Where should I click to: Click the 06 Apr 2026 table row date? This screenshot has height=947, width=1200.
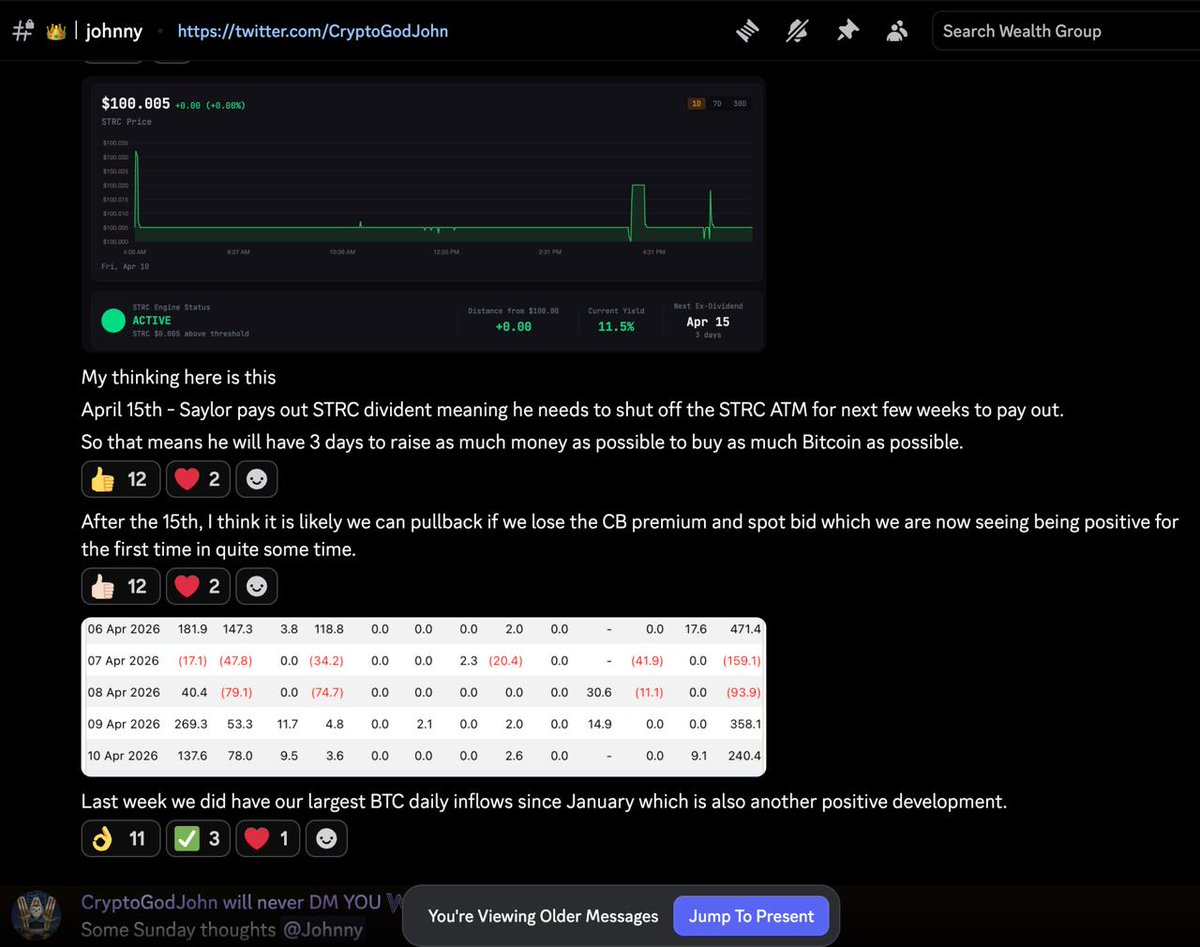pyautogui.click(x=123, y=629)
